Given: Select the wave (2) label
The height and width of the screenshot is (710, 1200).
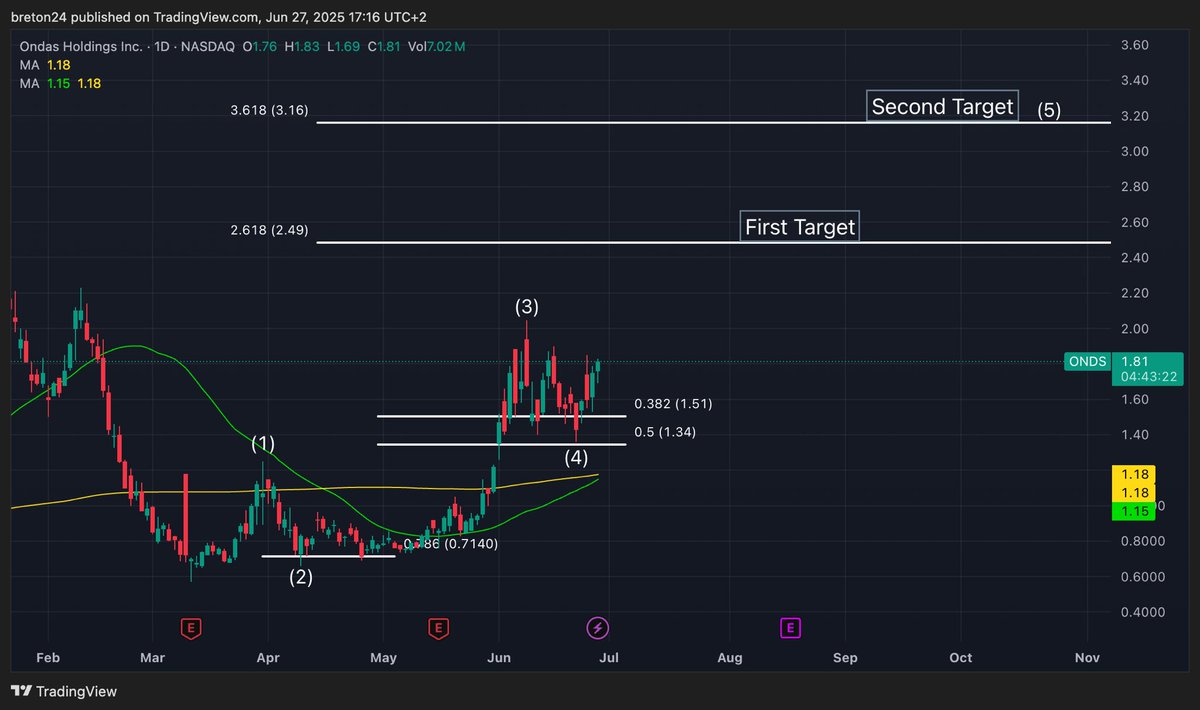Looking at the screenshot, I should click(x=301, y=577).
